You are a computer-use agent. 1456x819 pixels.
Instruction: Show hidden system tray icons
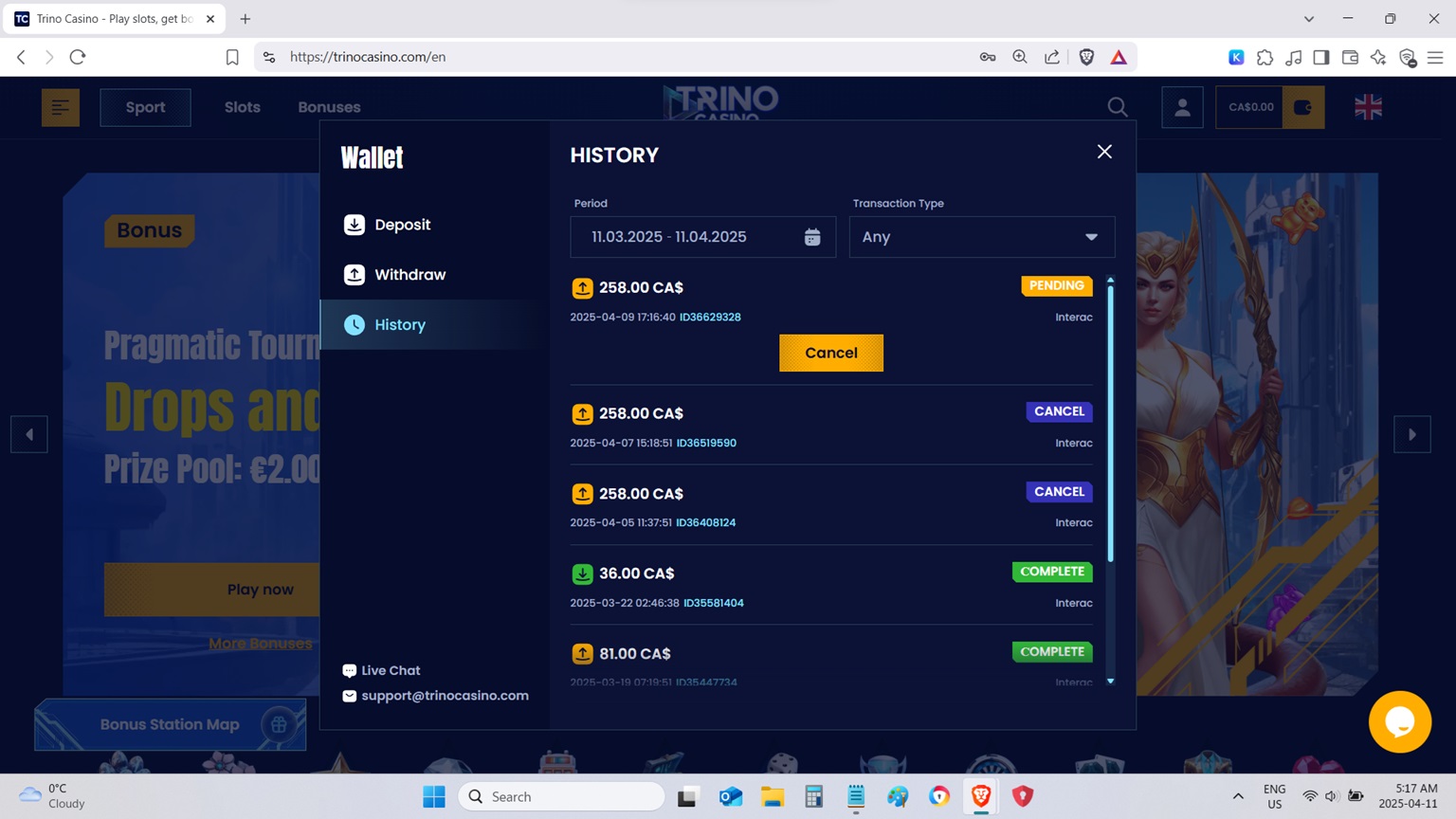[1238, 796]
